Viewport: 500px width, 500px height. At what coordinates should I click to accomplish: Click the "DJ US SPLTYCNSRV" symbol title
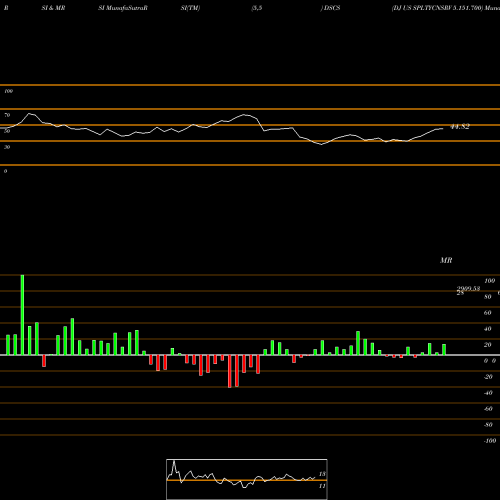[x=421, y=8]
